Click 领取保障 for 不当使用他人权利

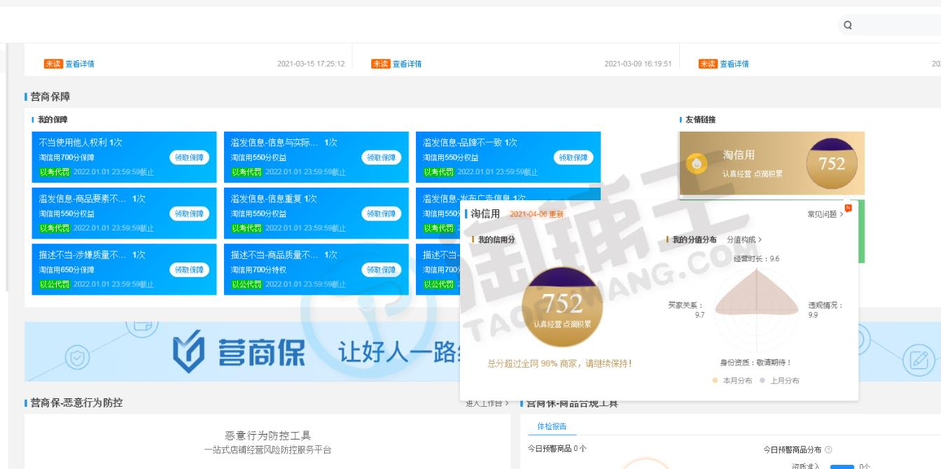pyautogui.click(x=190, y=157)
